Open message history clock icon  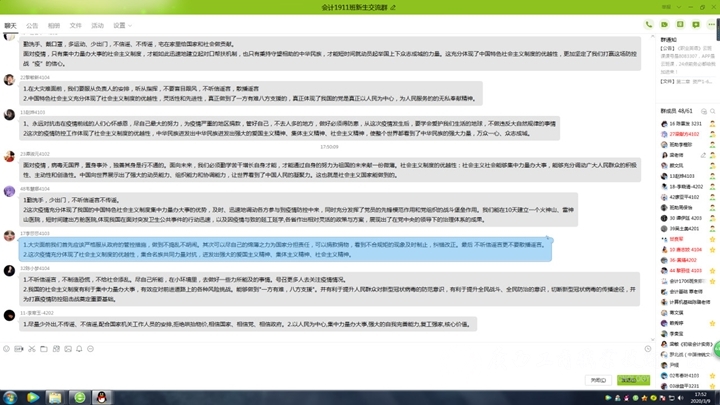coord(648,349)
